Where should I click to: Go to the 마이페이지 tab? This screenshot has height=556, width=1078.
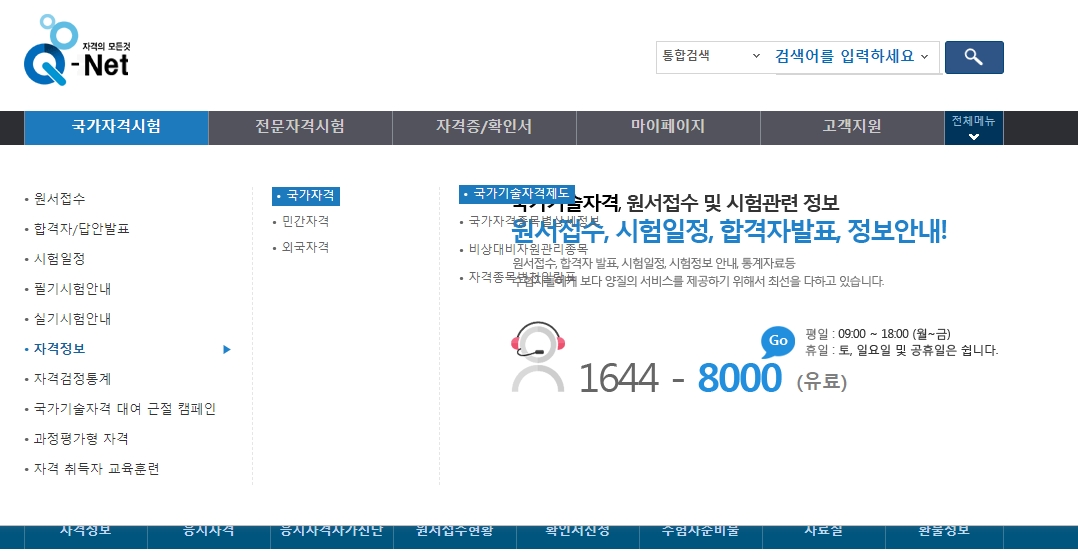click(668, 127)
